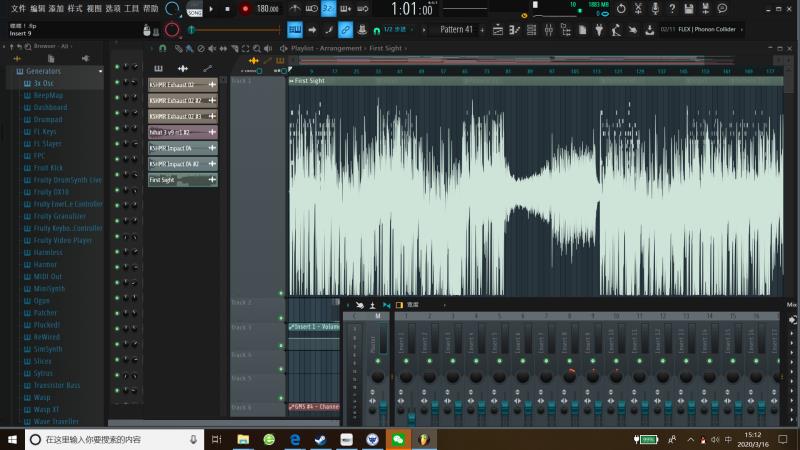Open the 样式 menu

pyautogui.click(x=75, y=9)
